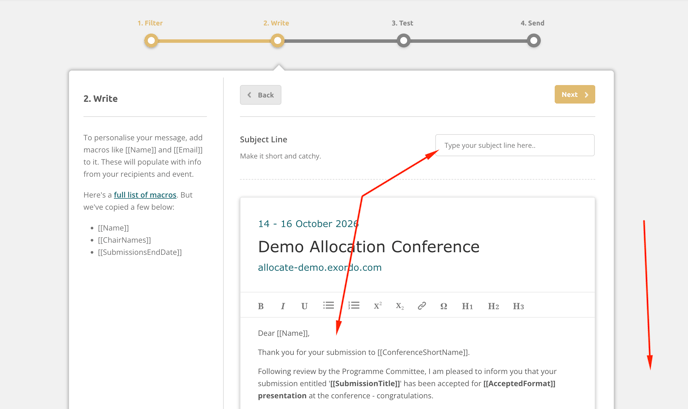This screenshot has width=688, height=409.
Task: Underline the selected text
Action: [x=305, y=306]
